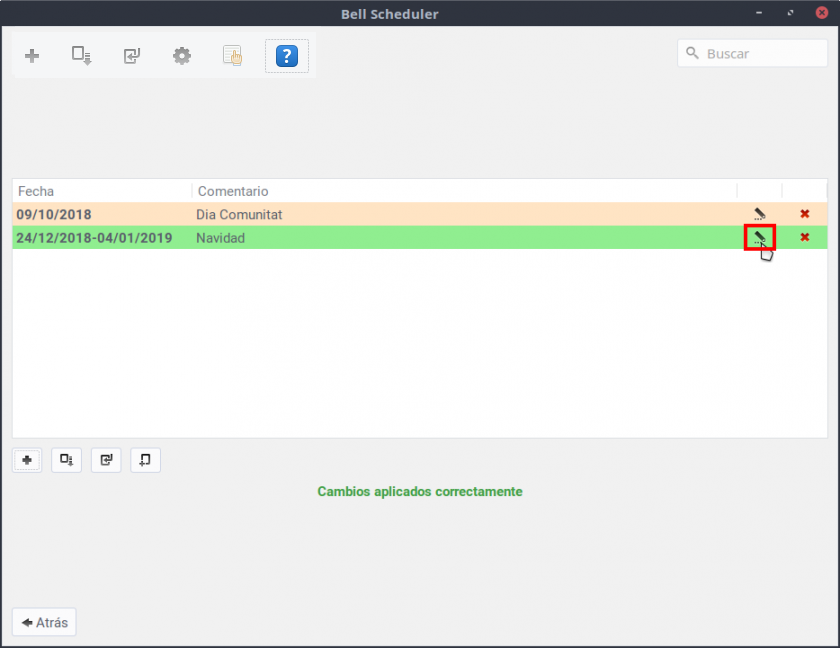The height and width of the screenshot is (648, 840).
Task: Click the import button below the list
Action: (x=106, y=460)
